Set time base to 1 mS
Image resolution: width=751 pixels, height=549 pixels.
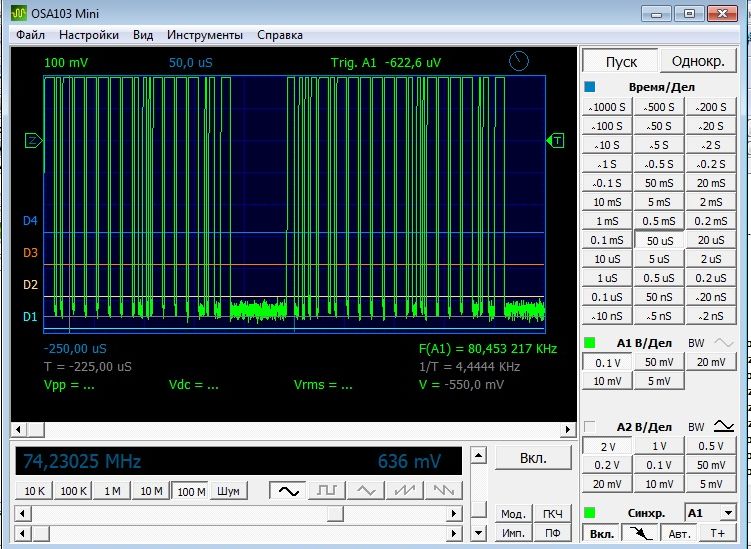tap(607, 221)
